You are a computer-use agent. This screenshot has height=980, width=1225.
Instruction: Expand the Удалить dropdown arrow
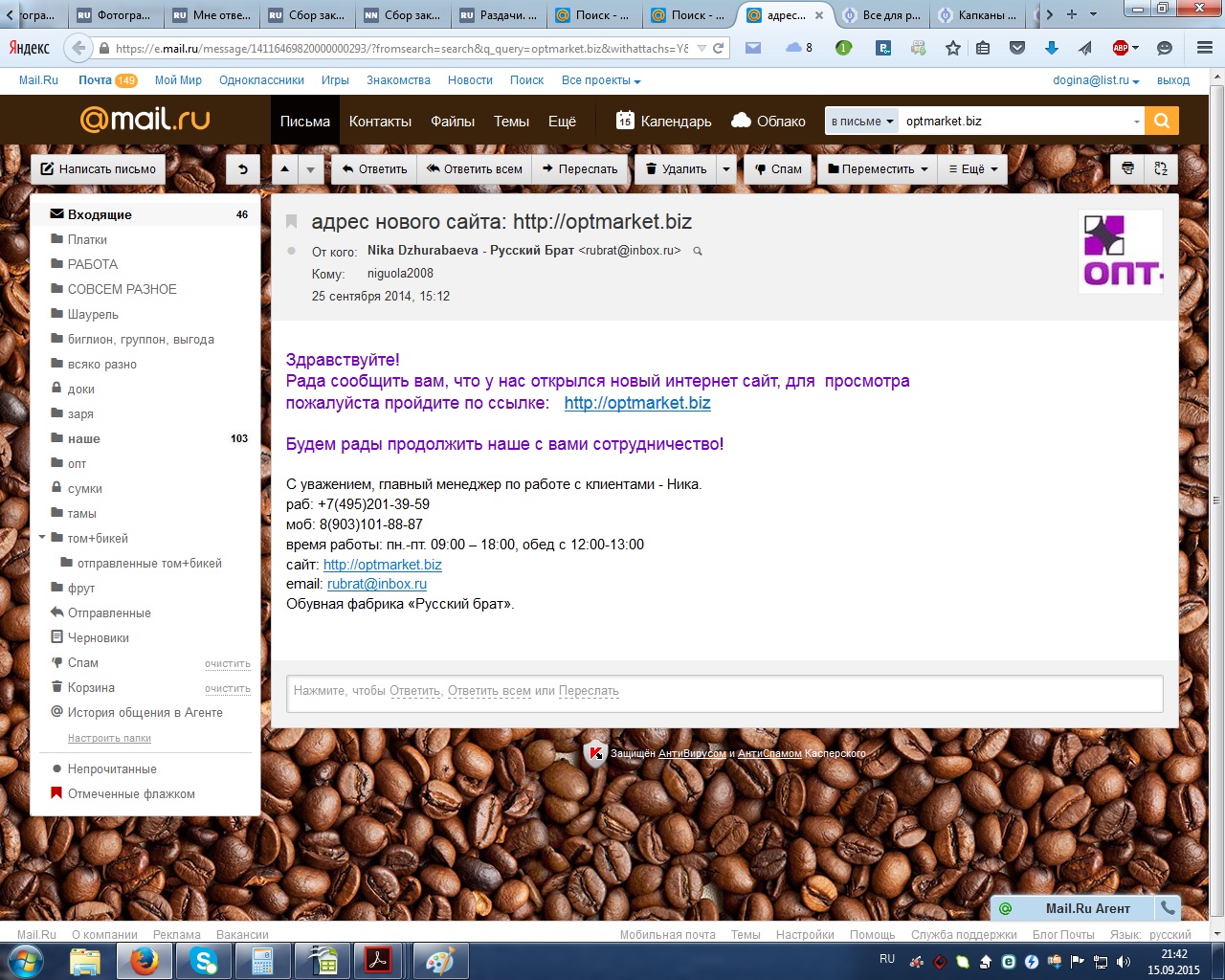726,169
